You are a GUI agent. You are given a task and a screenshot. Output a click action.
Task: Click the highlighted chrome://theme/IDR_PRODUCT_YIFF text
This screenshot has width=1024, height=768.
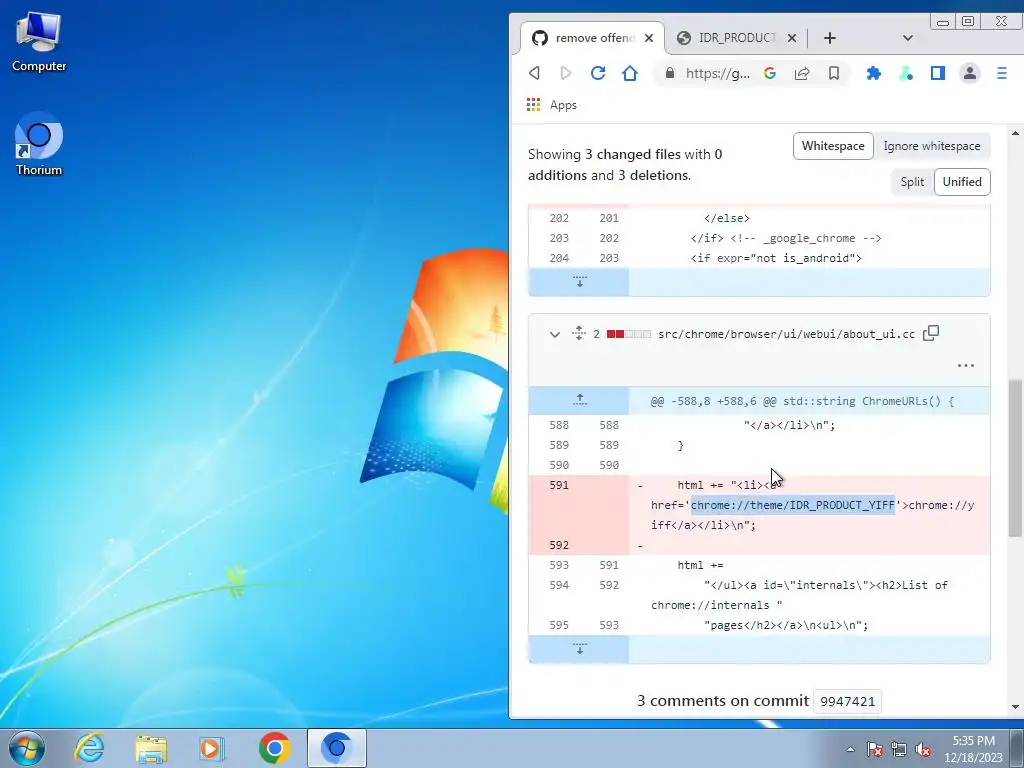(793, 505)
